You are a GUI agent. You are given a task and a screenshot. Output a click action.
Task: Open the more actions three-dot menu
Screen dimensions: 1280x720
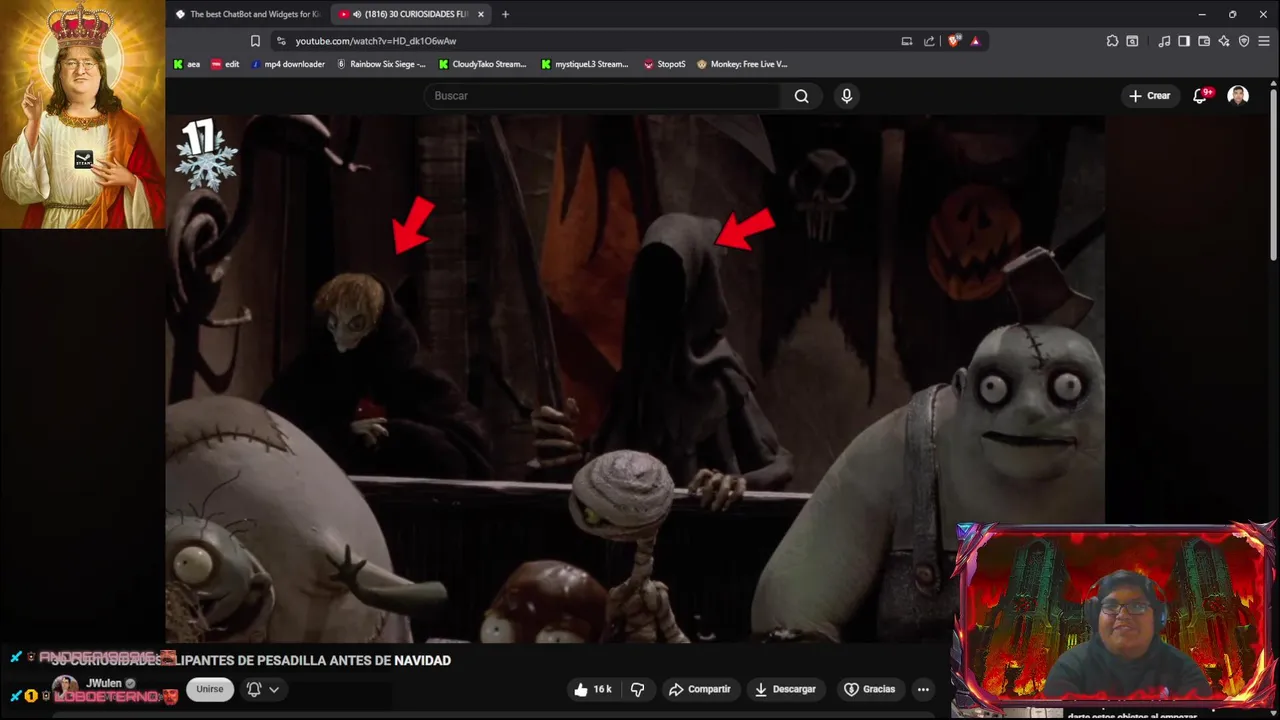(923, 689)
